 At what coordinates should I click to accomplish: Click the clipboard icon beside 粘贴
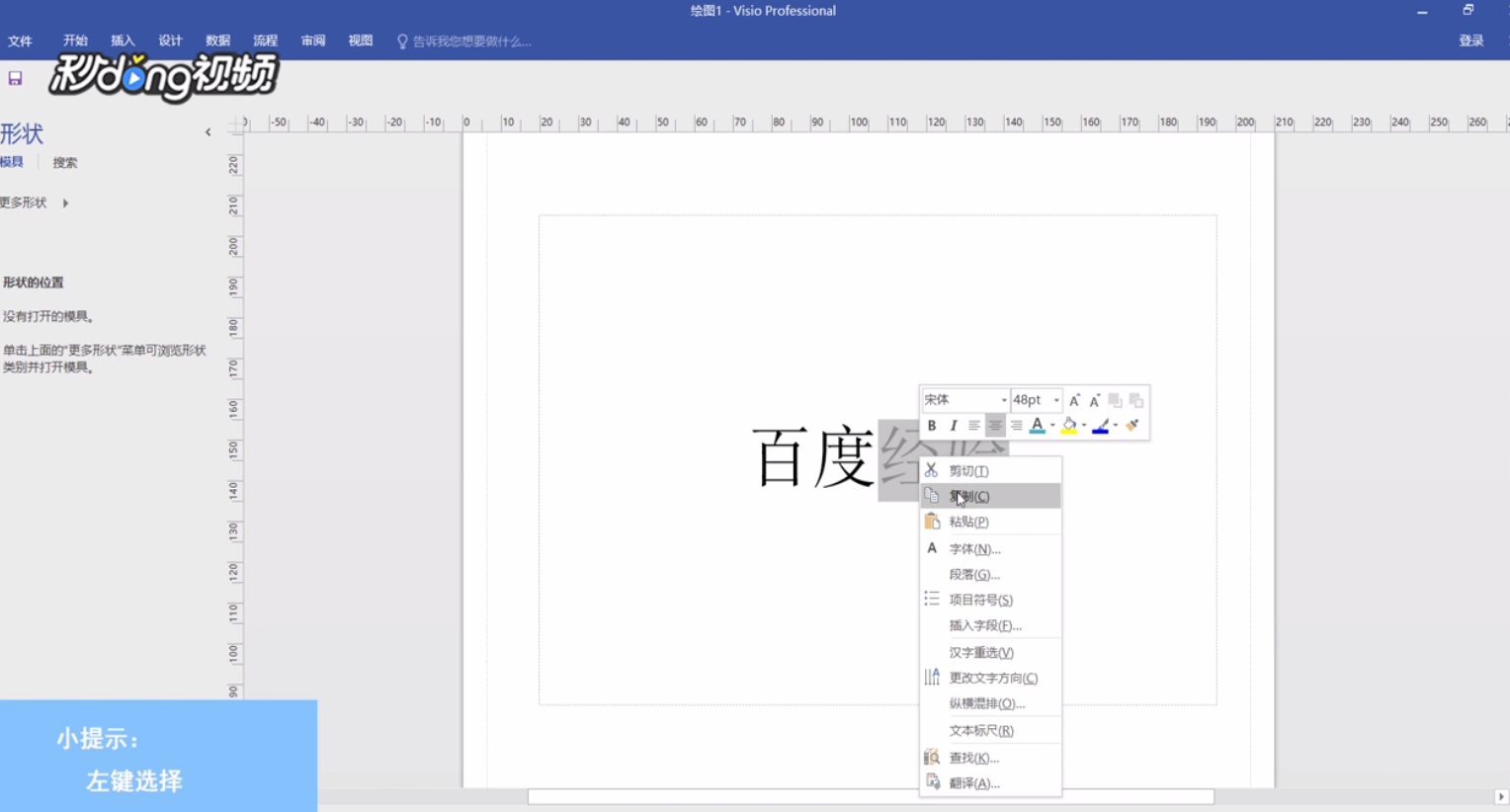(x=932, y=521)
